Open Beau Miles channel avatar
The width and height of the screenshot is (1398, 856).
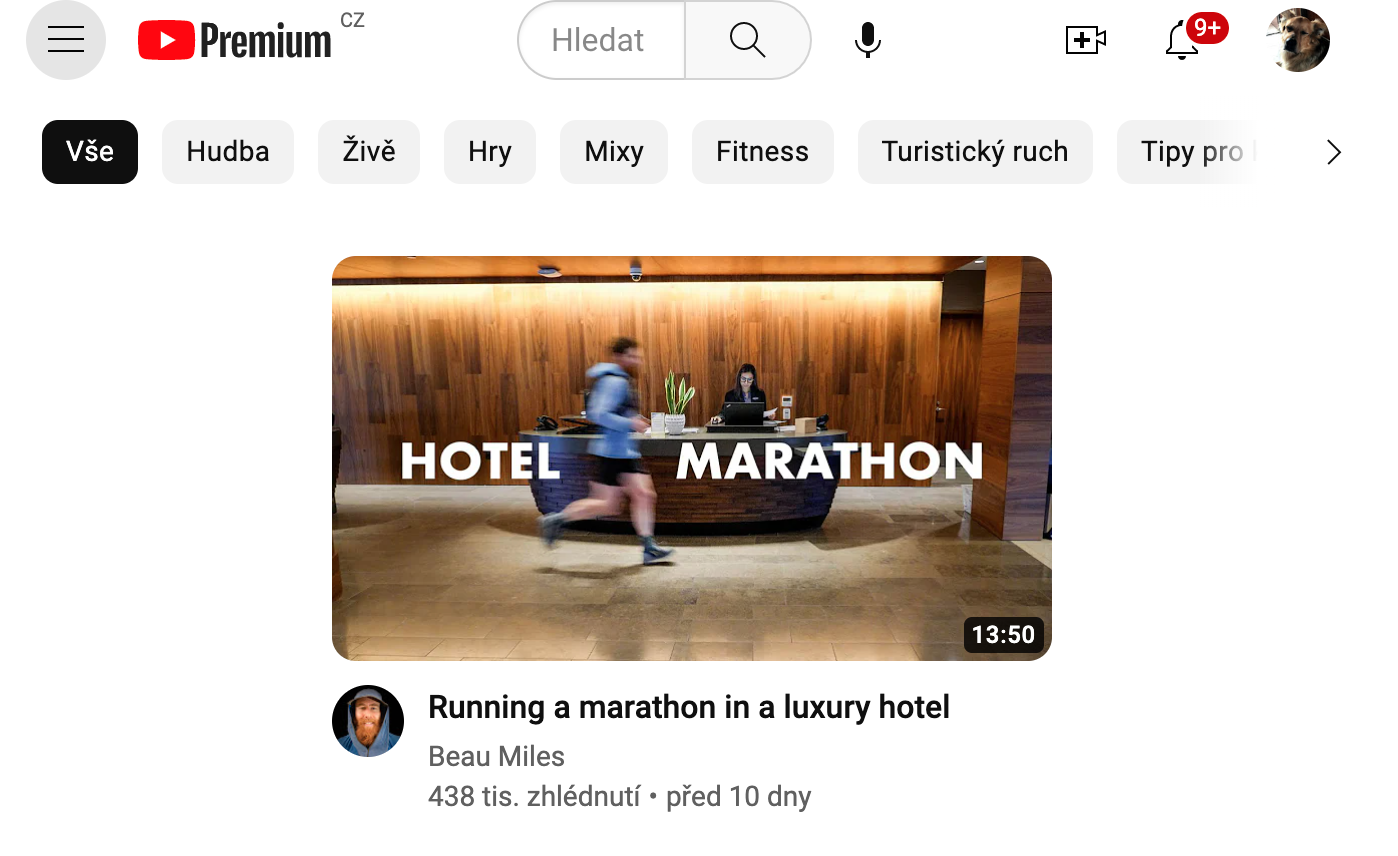[x=368, y=721]
